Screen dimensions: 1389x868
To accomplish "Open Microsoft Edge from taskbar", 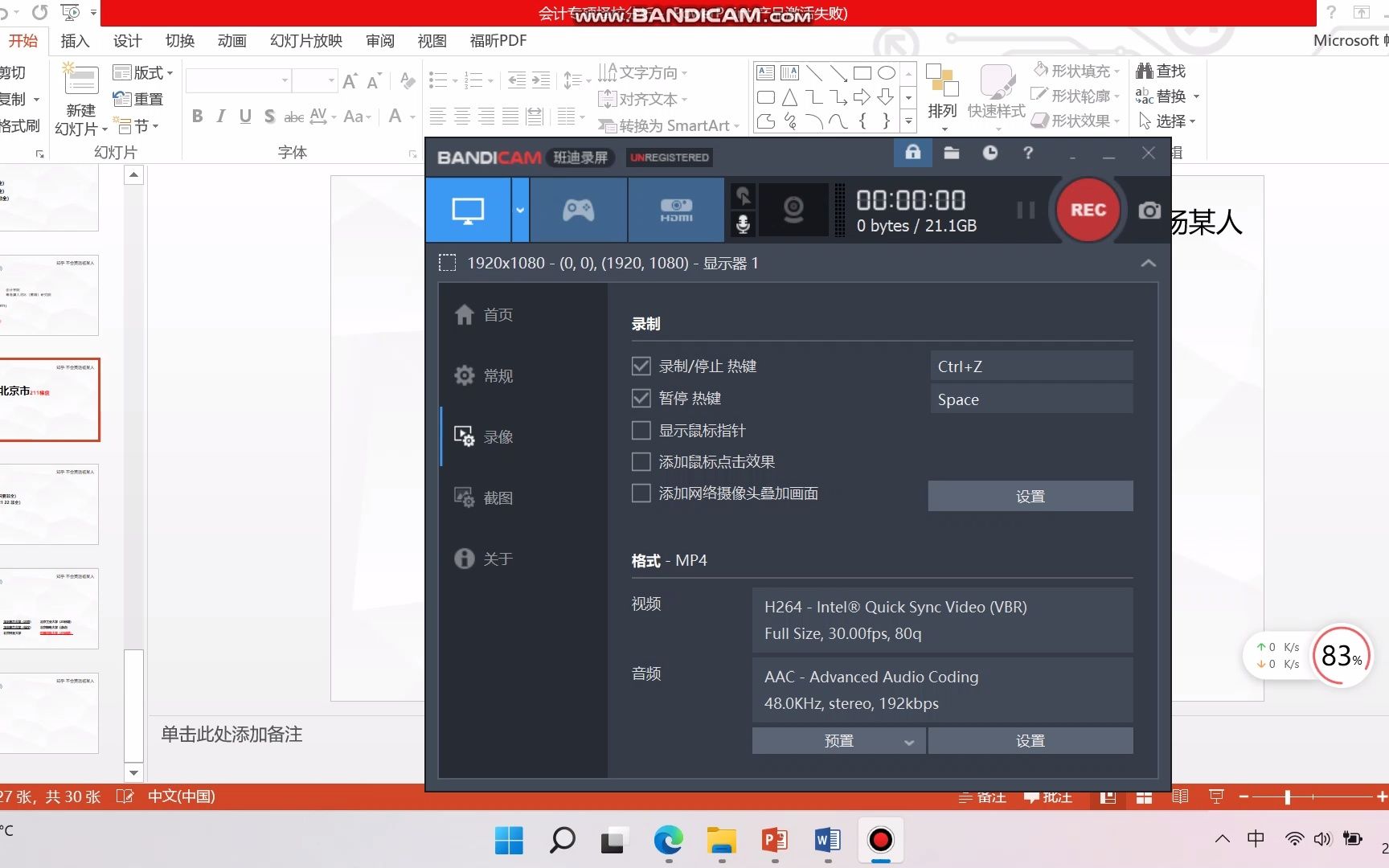I will 668,841.
